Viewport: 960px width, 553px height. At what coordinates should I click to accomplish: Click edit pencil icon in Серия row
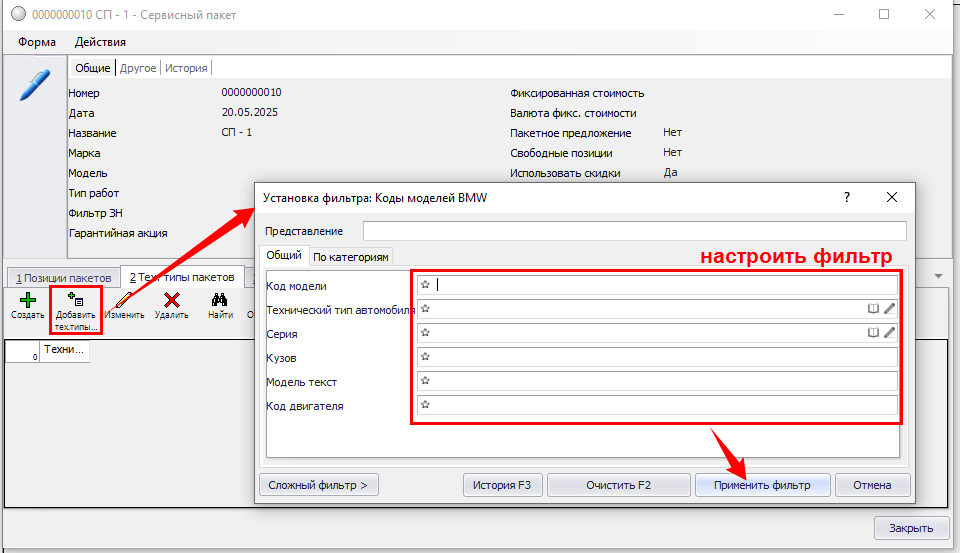click(889, 332)
